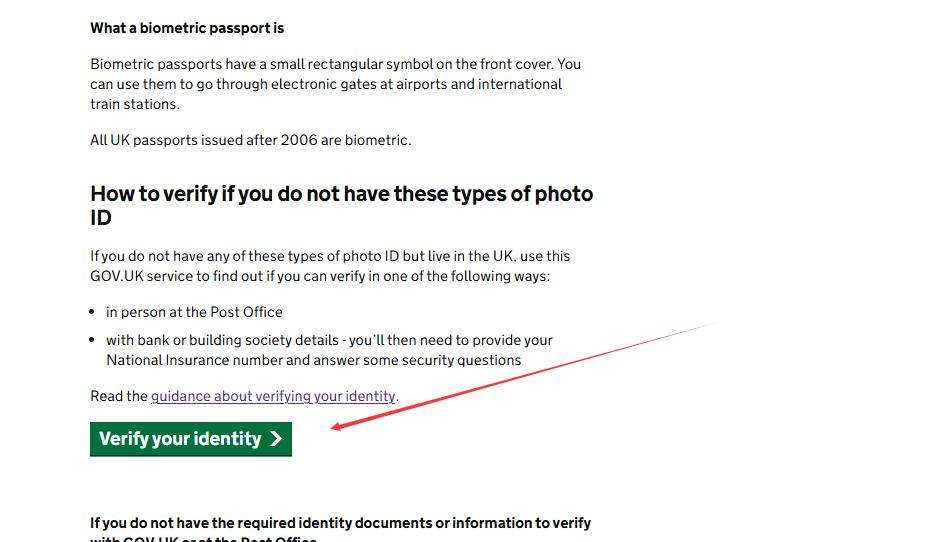This screenshot has width=952, height=542.
Task: Click the red arrow annotation's arrowhead
Action: pyautogui.click(x=338, y=426)
